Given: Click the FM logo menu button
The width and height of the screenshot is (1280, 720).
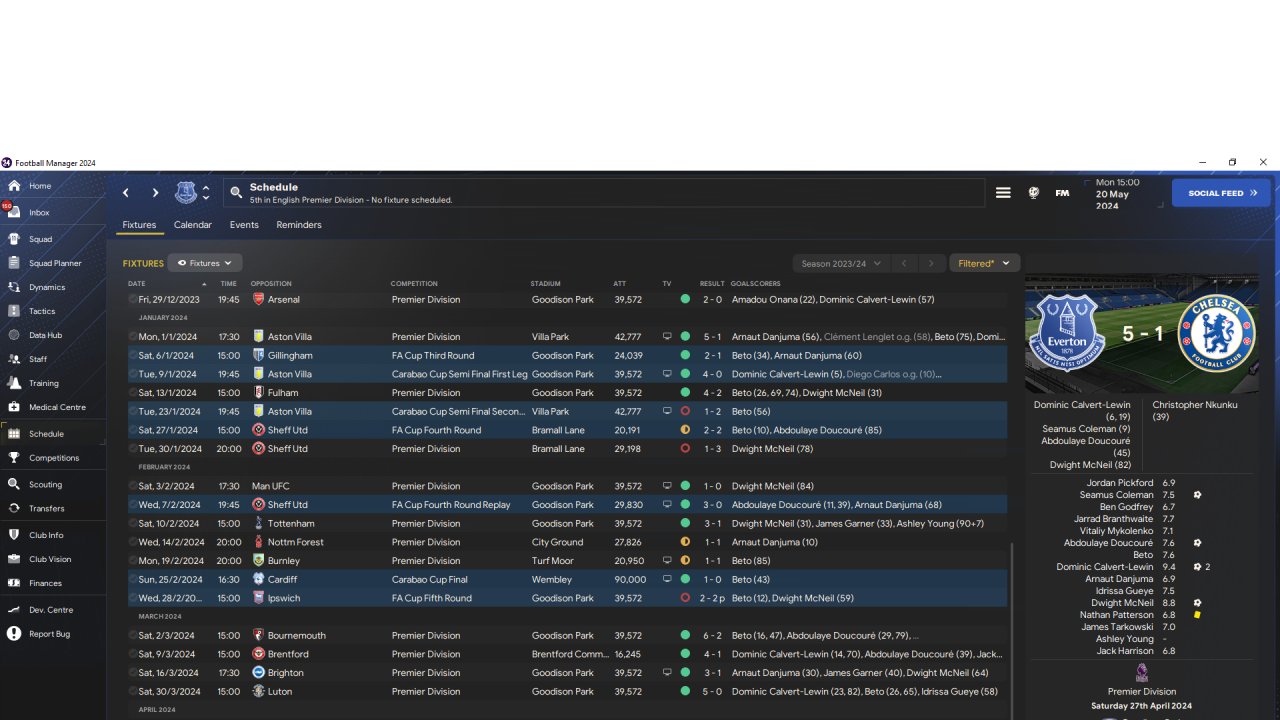Looking at the screenshot, I should click(x=1062, y=193).
